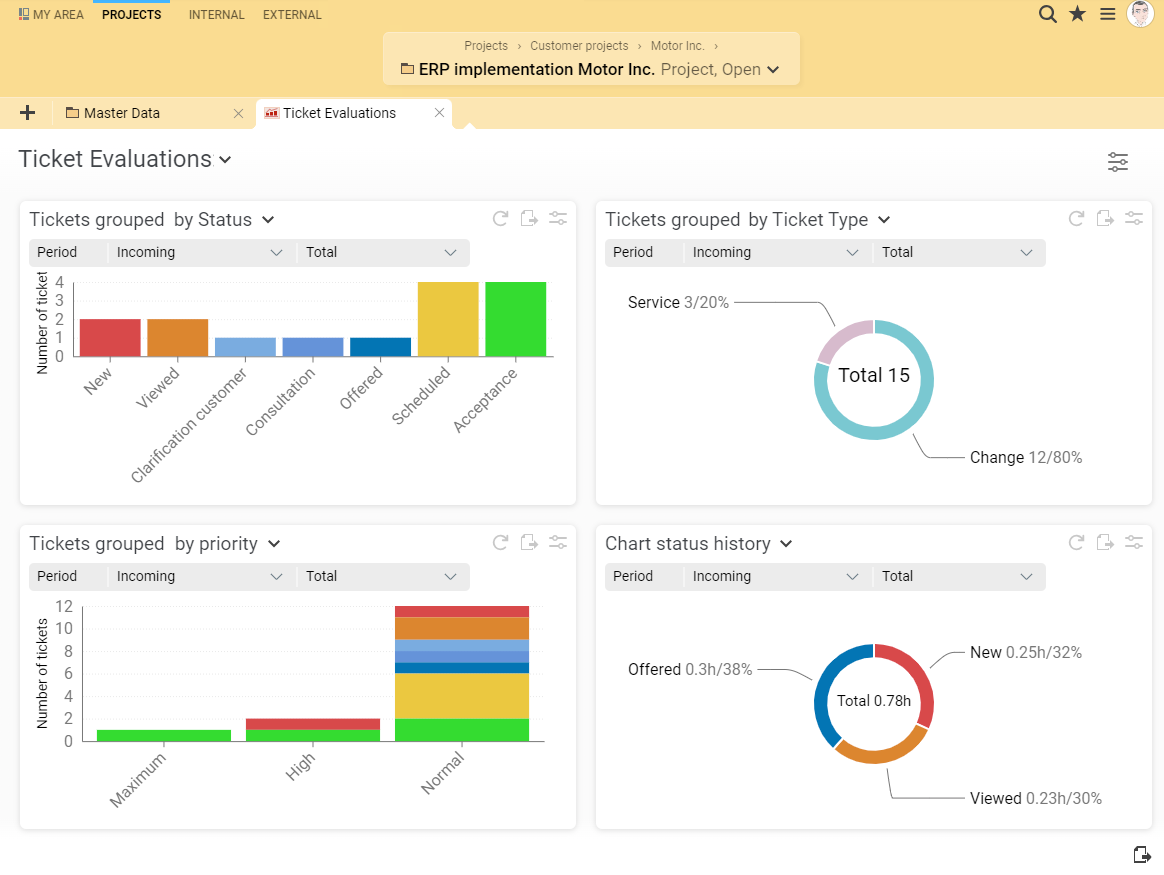1164x875 pixels.
Task: Click Motor Inc. breadcrumb link
Action: pos(677,46)
